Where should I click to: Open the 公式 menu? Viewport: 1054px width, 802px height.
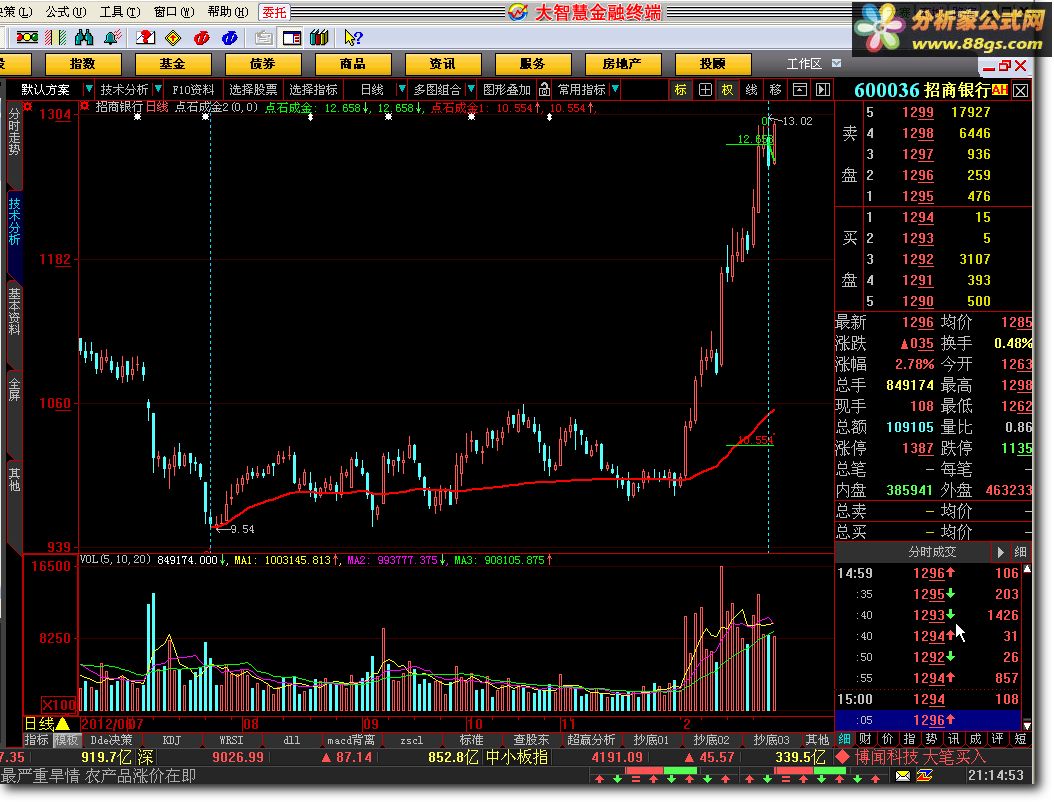click(65, 12)
